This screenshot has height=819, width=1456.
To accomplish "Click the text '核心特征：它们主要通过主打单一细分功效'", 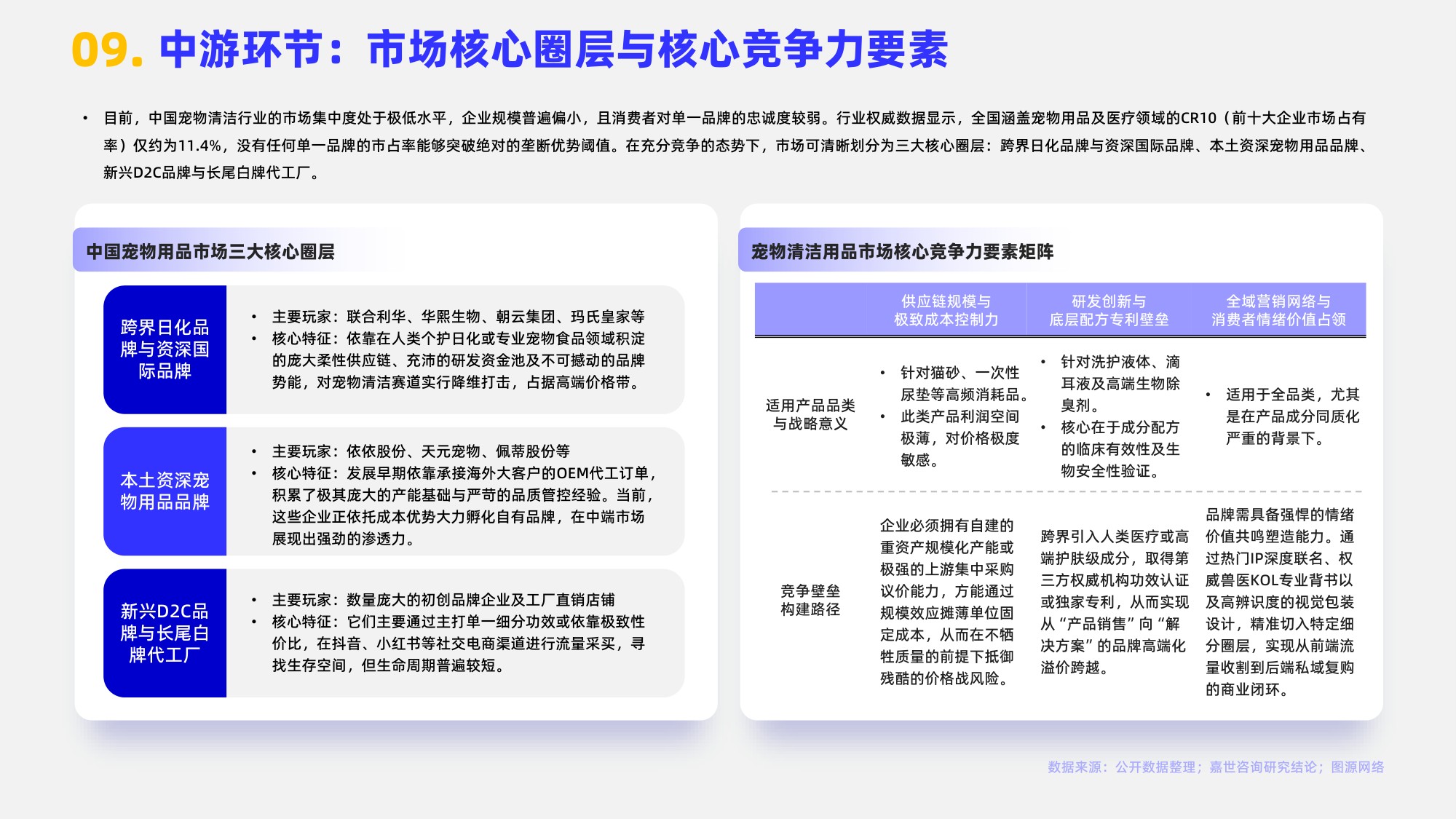I will pos(458,644).
